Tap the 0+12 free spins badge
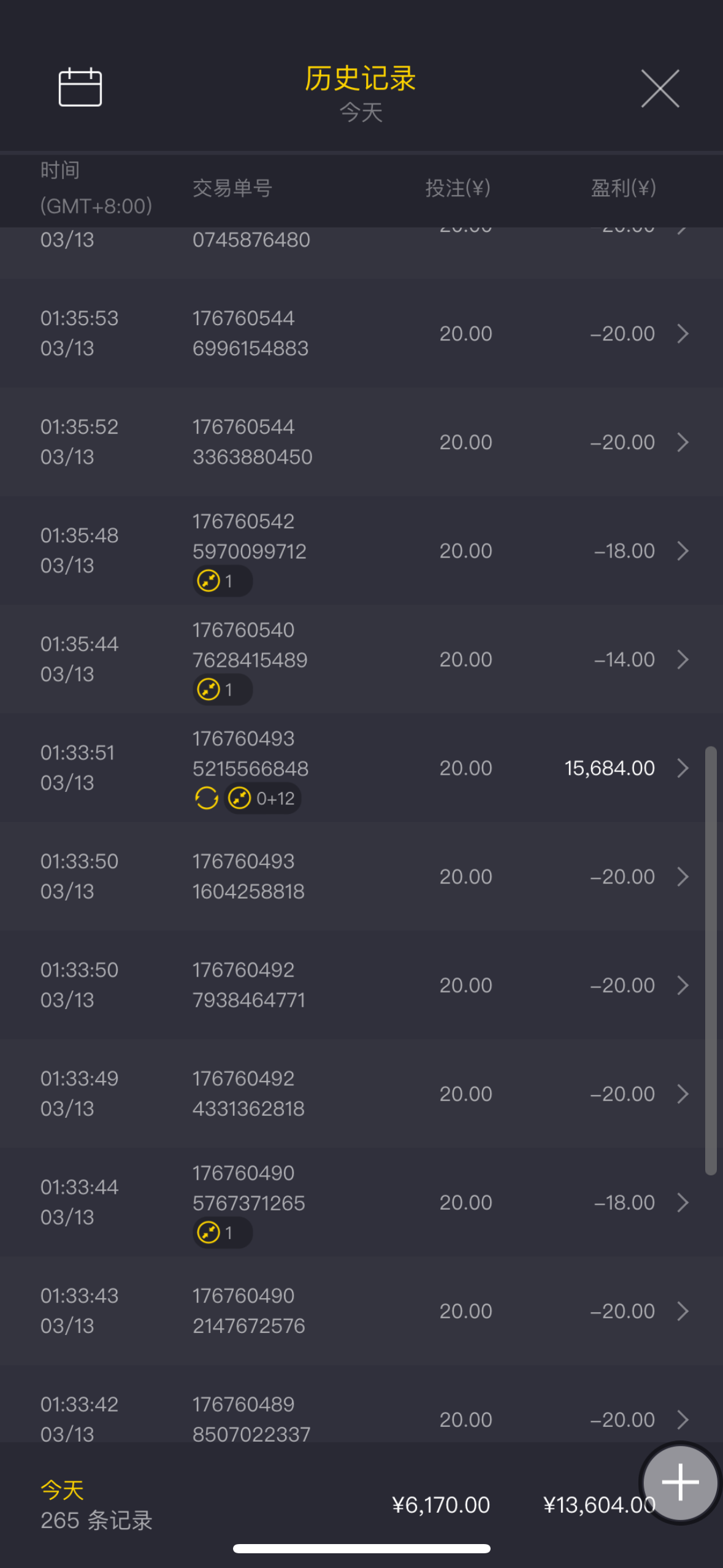The height and width of the screenshot is (1568, 723). 262,798
